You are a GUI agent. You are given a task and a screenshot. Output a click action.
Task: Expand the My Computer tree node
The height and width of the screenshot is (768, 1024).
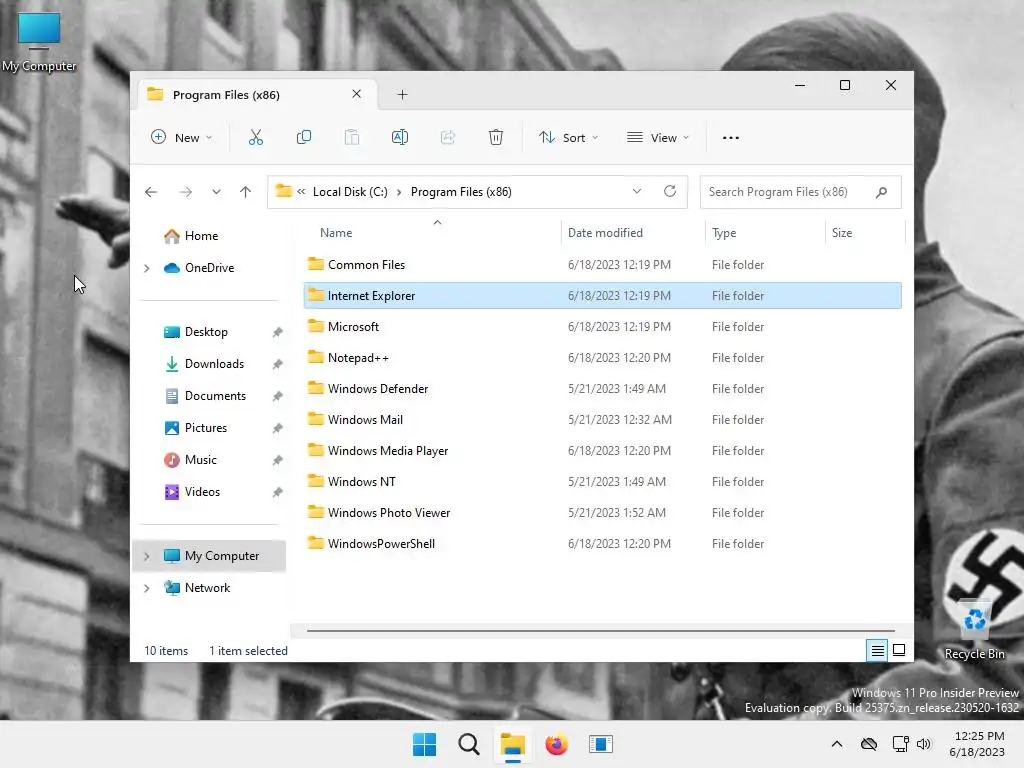pos(147,556)
